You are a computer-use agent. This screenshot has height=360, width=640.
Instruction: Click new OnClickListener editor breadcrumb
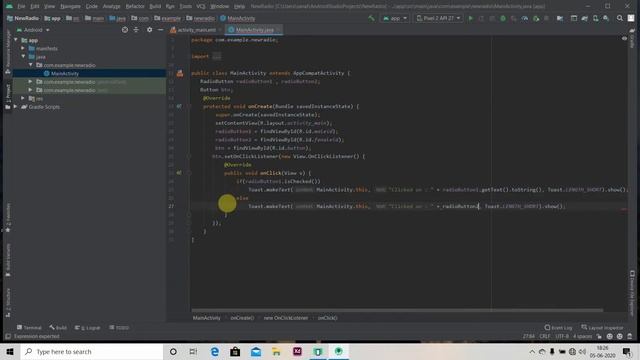(x=286, y=318)
